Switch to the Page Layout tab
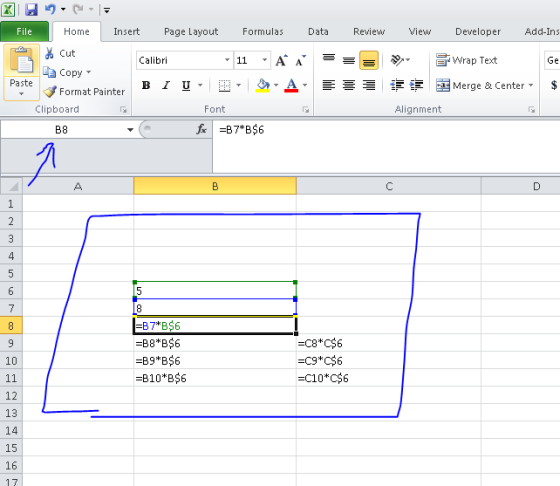 tap(191, 31)
